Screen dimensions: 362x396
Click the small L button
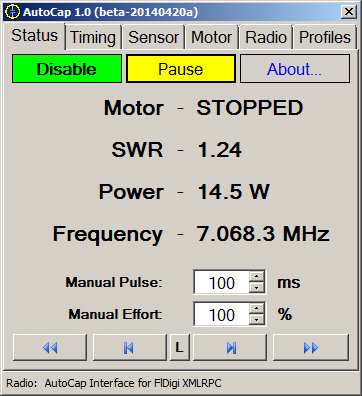click(x=180, y=348)
